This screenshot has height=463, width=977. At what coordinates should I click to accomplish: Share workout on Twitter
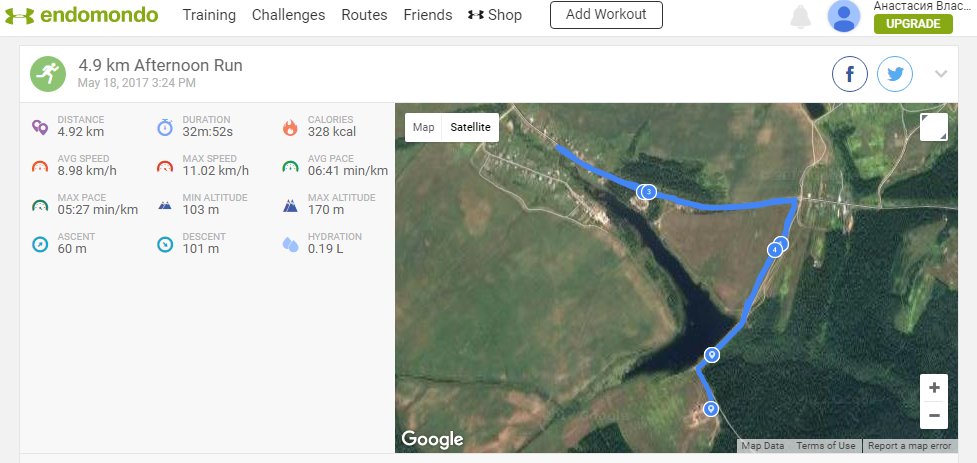click(895, 74)
